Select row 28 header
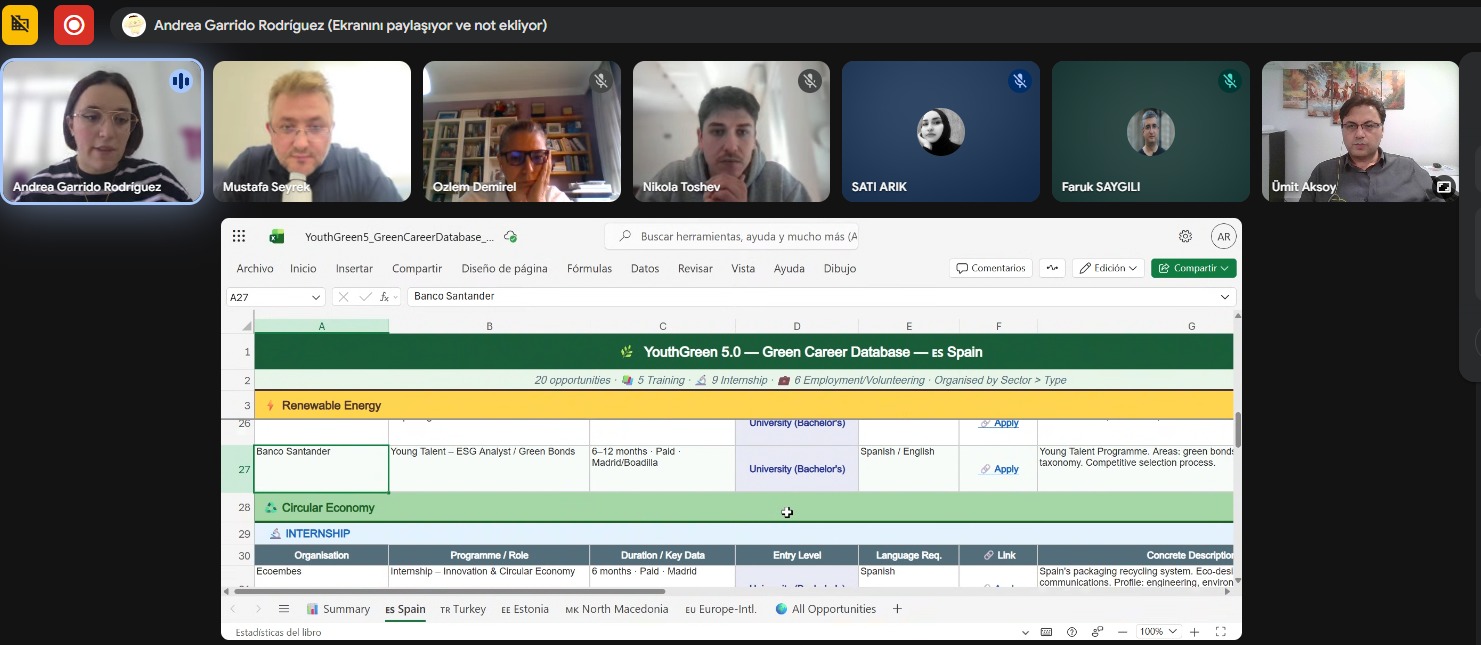Viewport: 1481px width, 645px height. [x=237, y=507]
